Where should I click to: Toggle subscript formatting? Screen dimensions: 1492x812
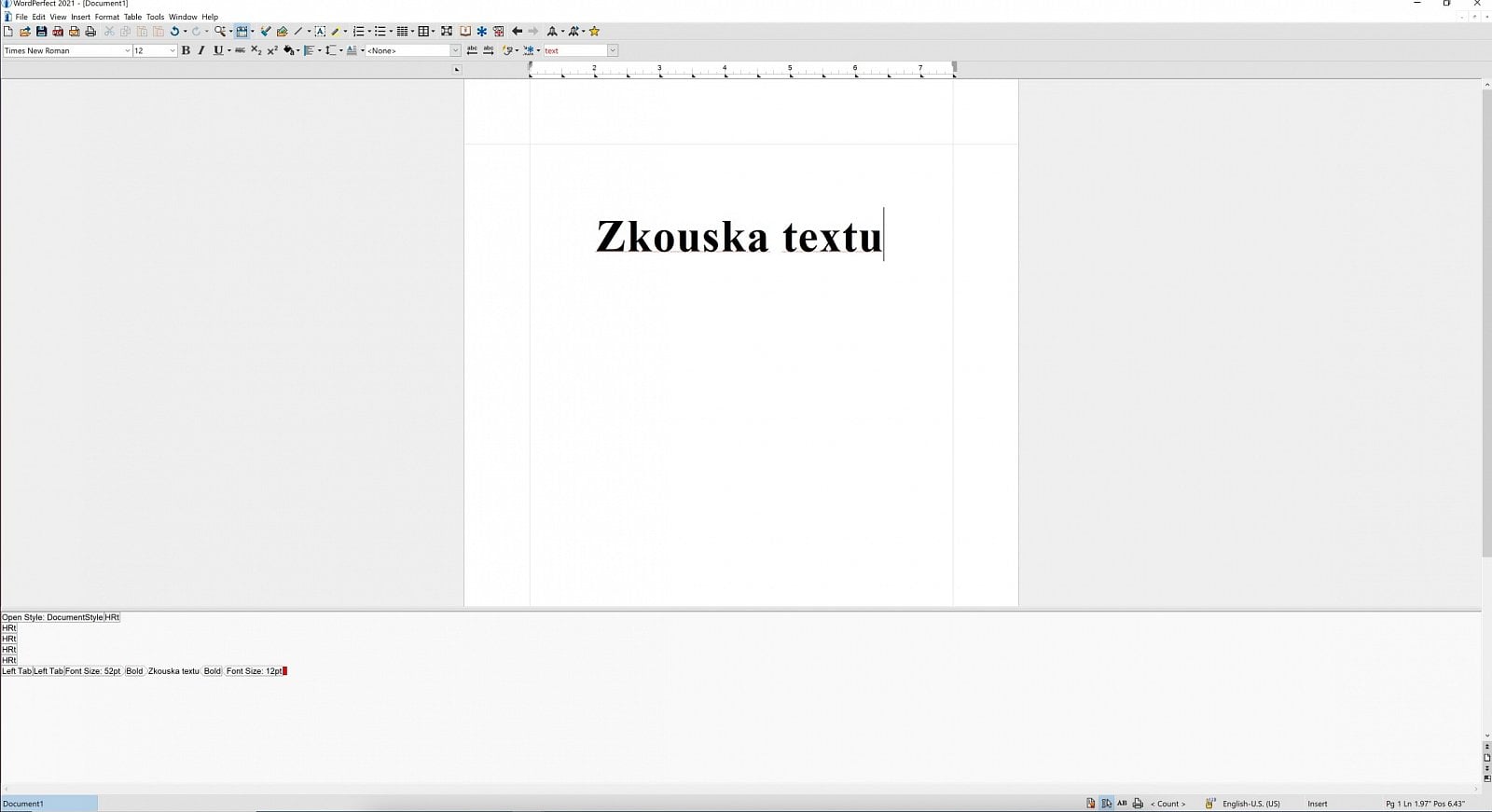pos(256,50)
